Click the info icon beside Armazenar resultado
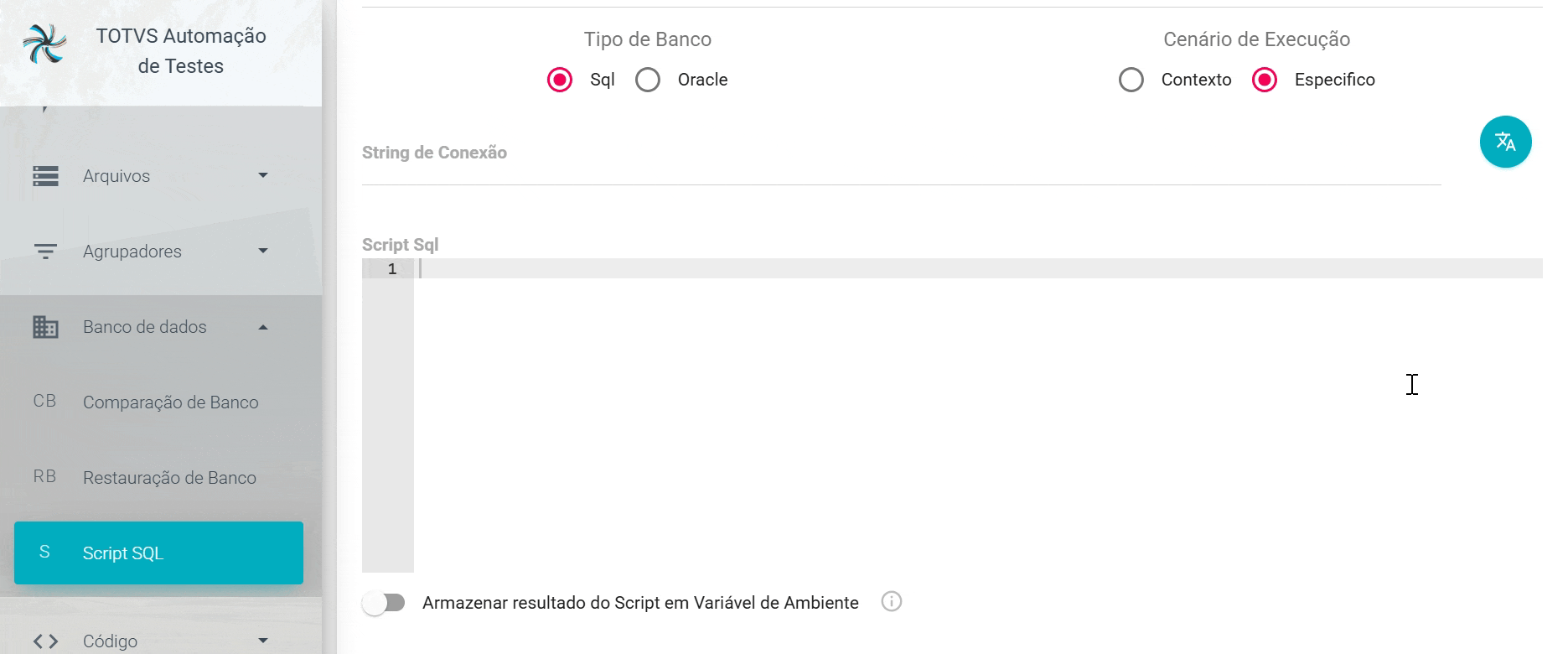Screen dimensions: 1568x654 pyautogui.click(x=892, y=602)
